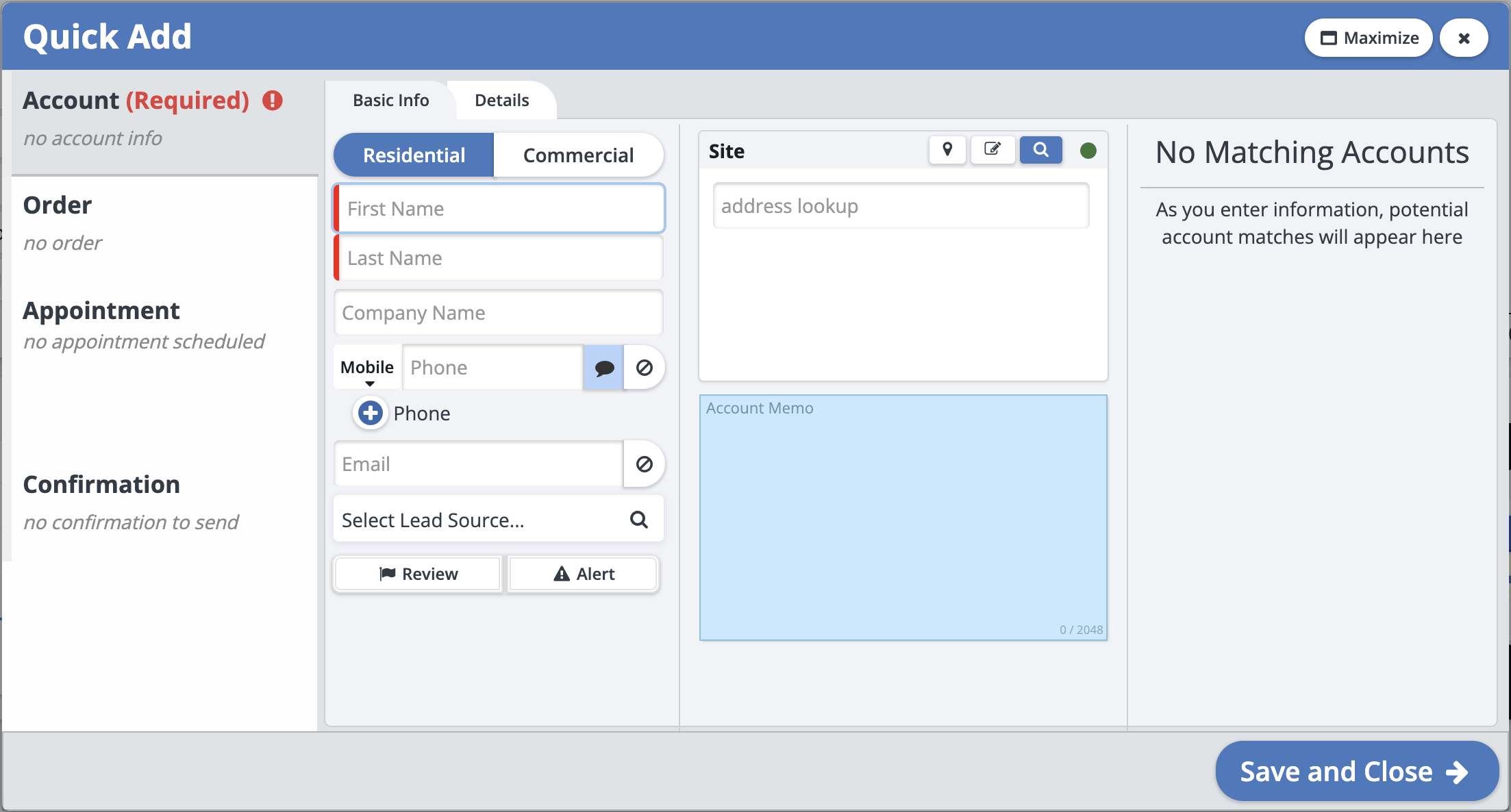Toggle the Review flag button
This screenshot has width=1511, height=812.
[x=418, y=574]
